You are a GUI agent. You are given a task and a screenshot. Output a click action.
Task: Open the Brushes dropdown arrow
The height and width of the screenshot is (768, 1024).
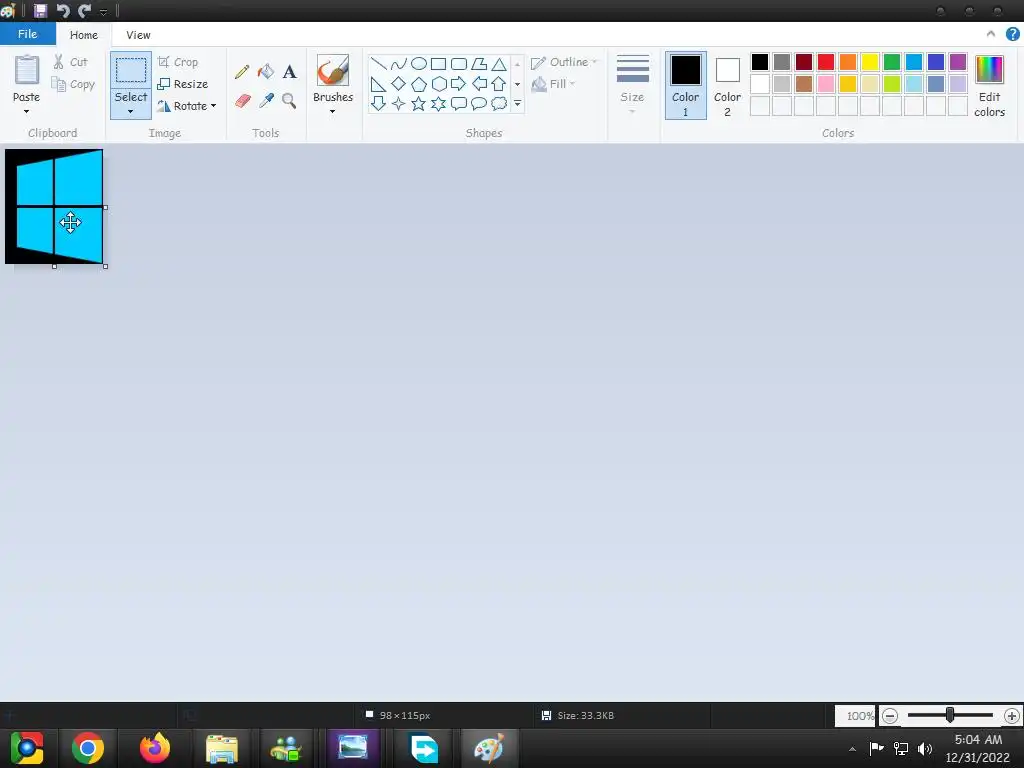(x=332, y=112)
